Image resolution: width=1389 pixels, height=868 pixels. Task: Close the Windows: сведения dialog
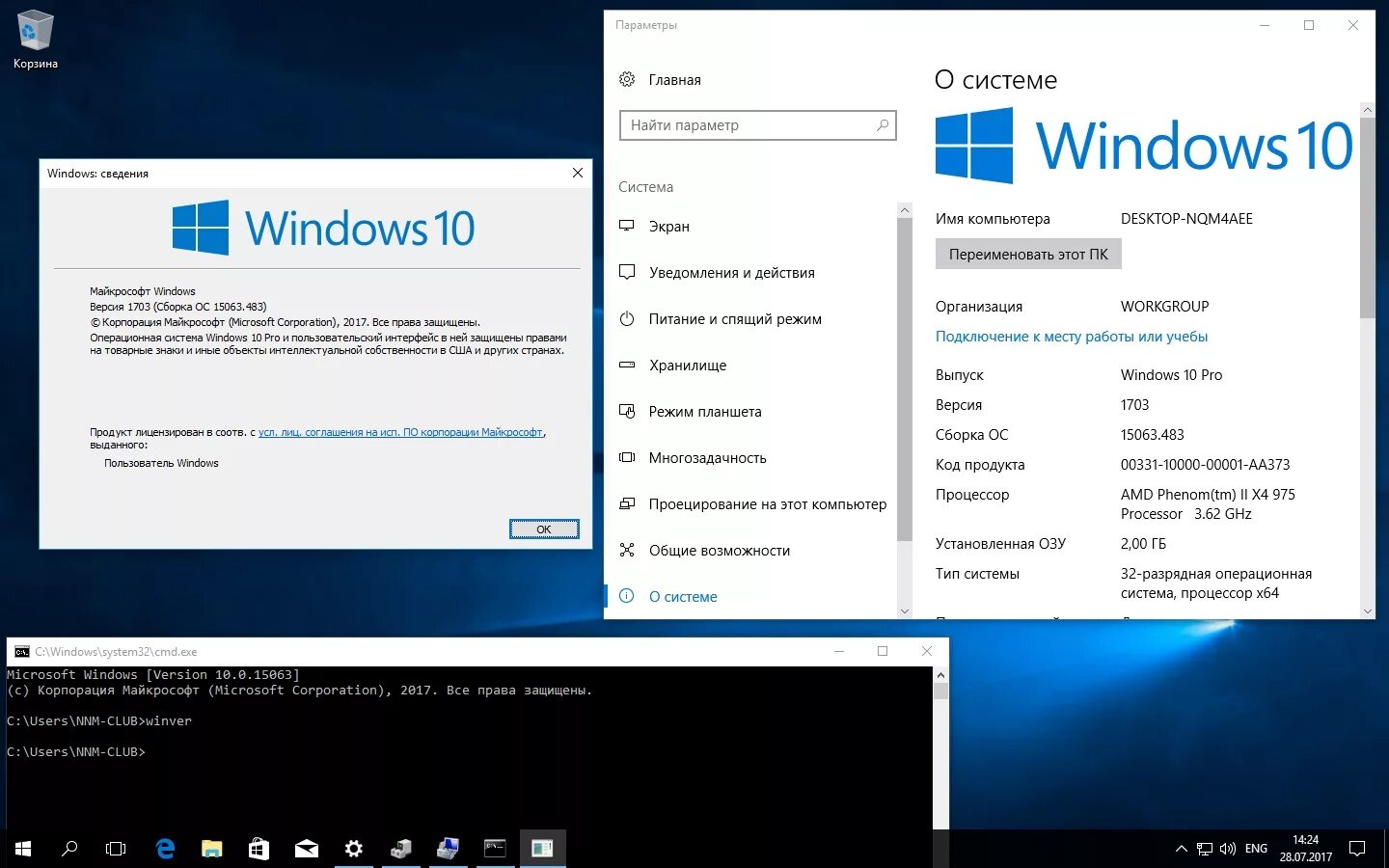[577, 173]
